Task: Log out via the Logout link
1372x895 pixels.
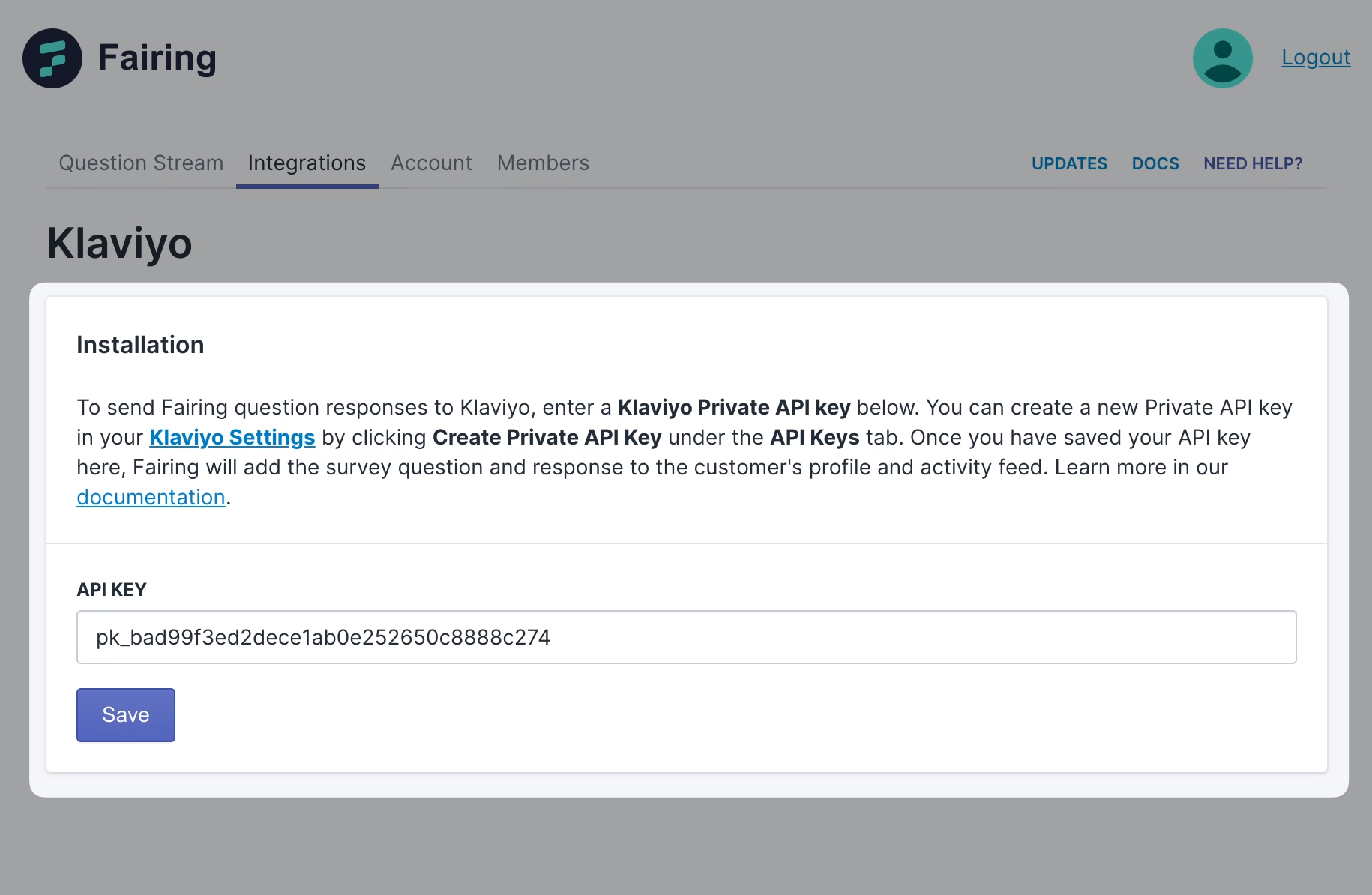Action: [x=1316, y=57]
